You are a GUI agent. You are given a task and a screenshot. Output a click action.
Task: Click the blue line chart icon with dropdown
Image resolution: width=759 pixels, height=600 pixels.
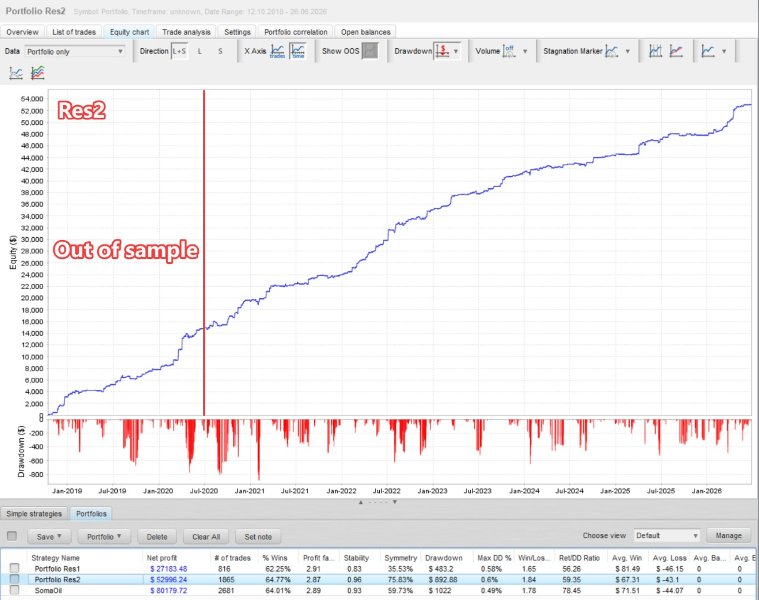[708, 51]
